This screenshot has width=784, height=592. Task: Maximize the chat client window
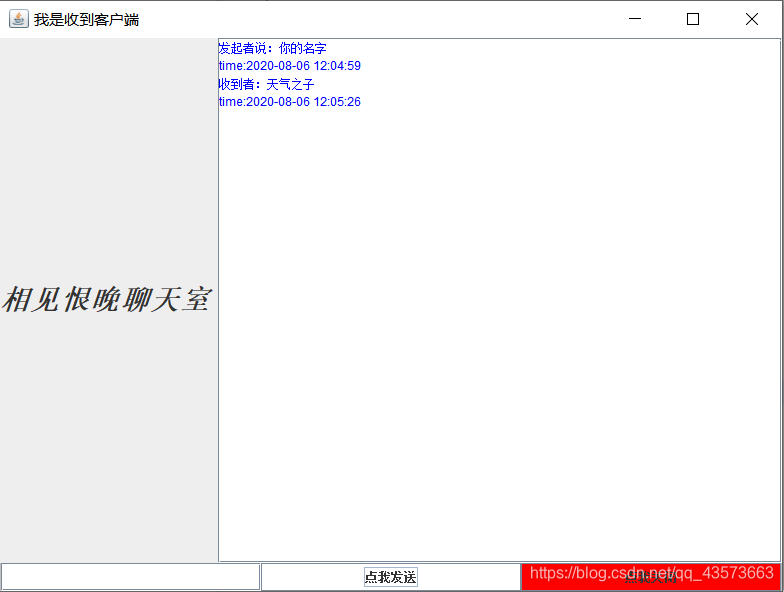point(693,19)
